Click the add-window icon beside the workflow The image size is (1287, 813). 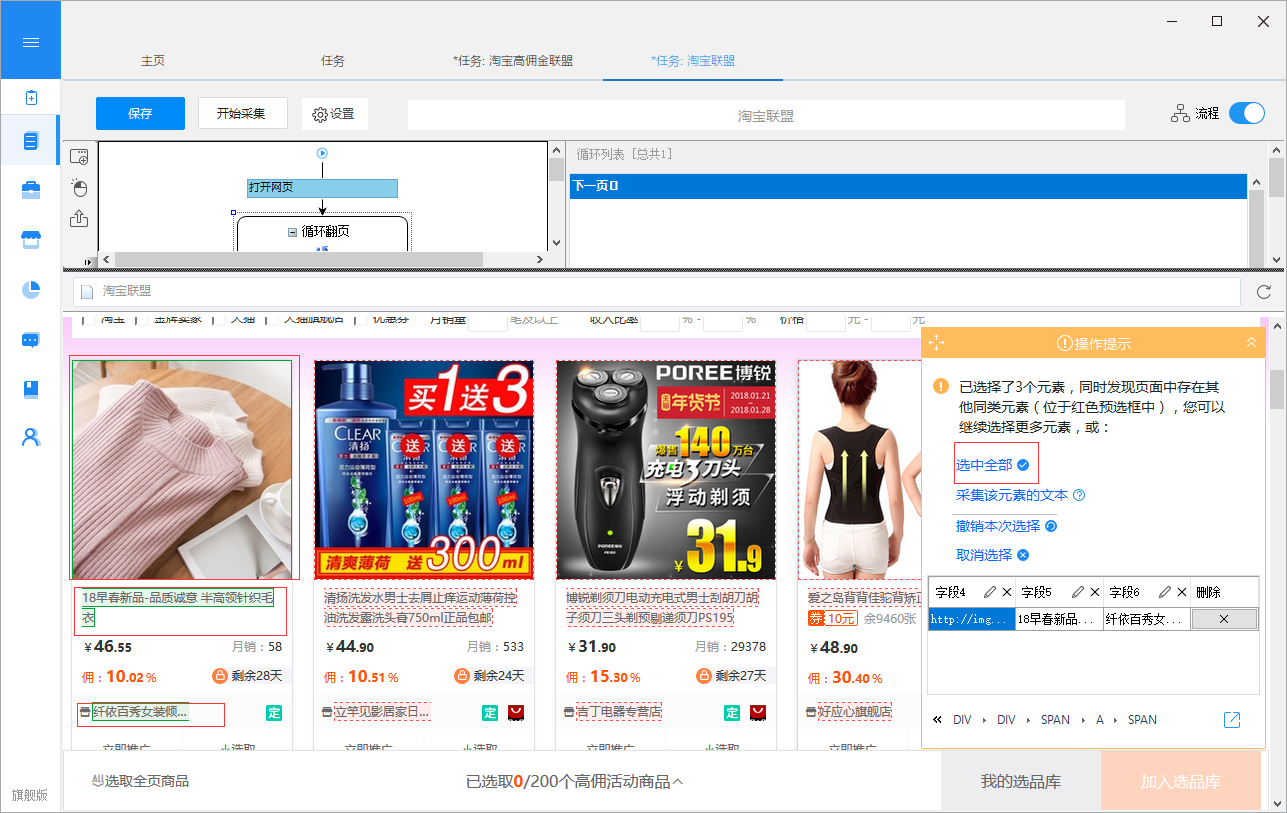click(x=80, y=157)
